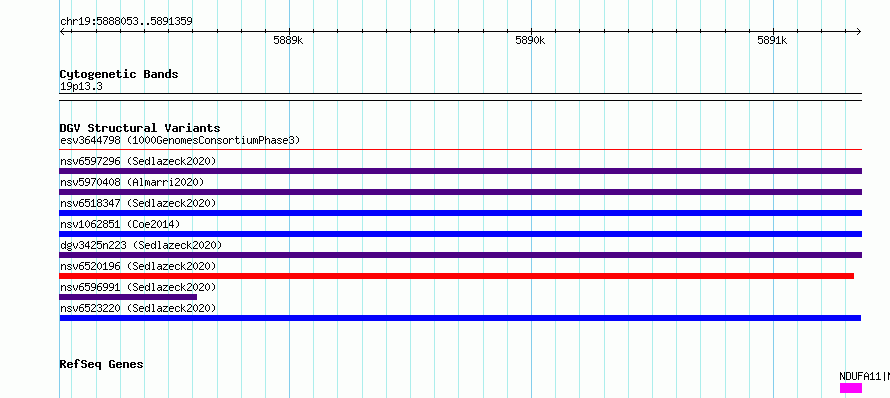
Task: Click the DGV Structural Variants track title
Action: click(x=140, y=128)
